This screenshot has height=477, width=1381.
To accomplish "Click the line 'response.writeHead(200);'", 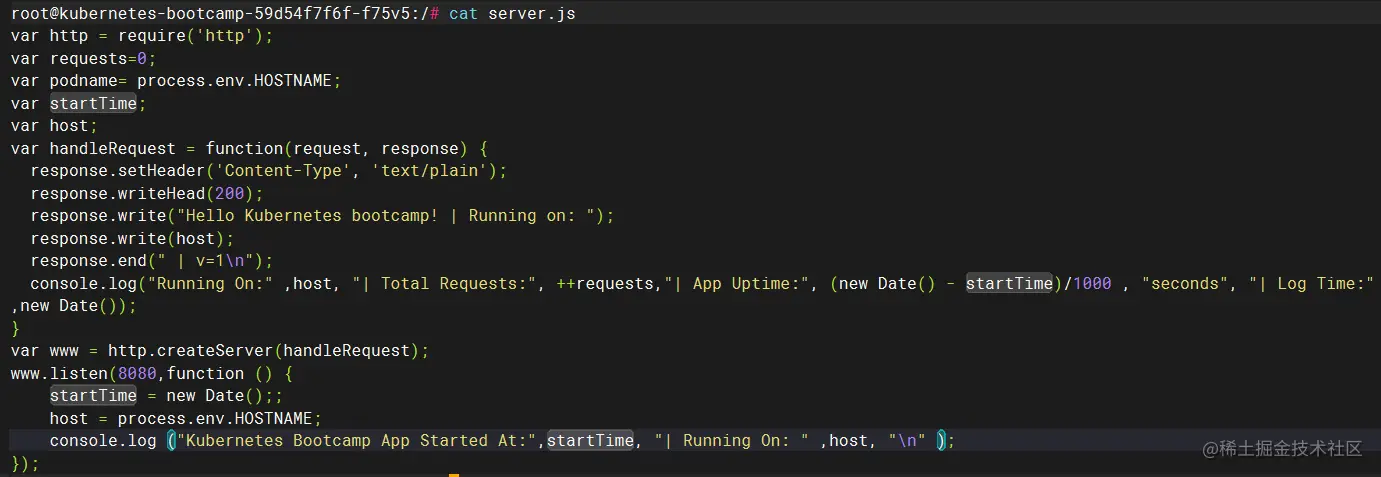I will [x=147, y=193].
